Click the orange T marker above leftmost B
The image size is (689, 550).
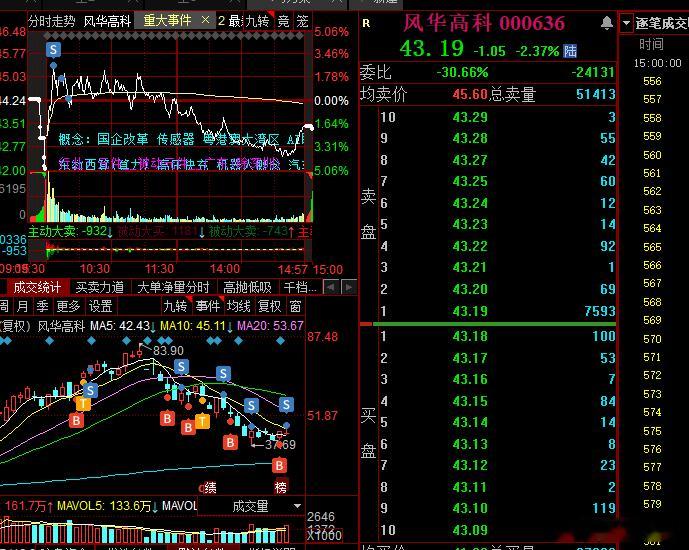pos(83,403)
